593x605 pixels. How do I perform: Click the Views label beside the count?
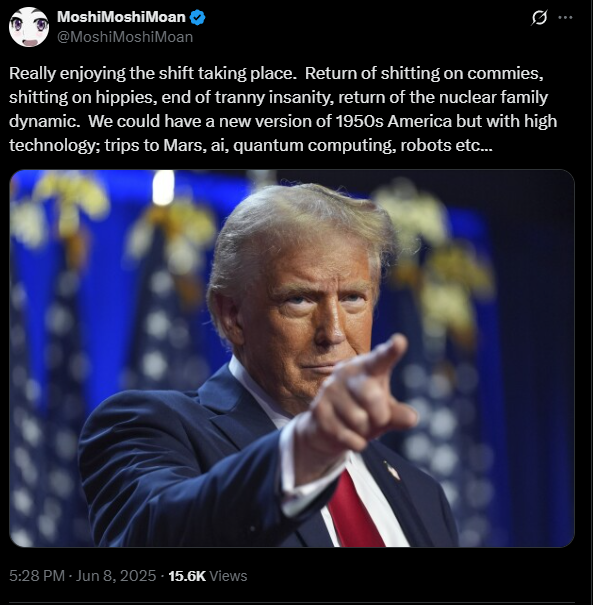(228, 576)
